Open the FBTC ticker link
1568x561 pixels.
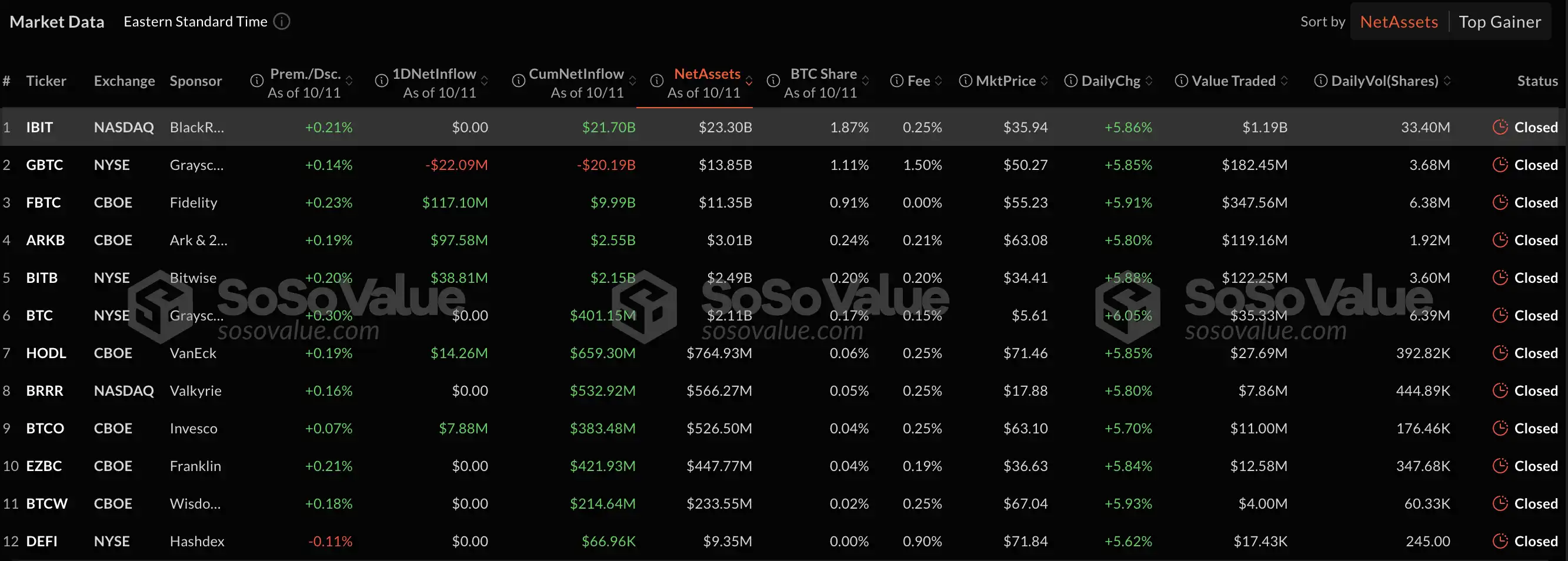[43, 203]
